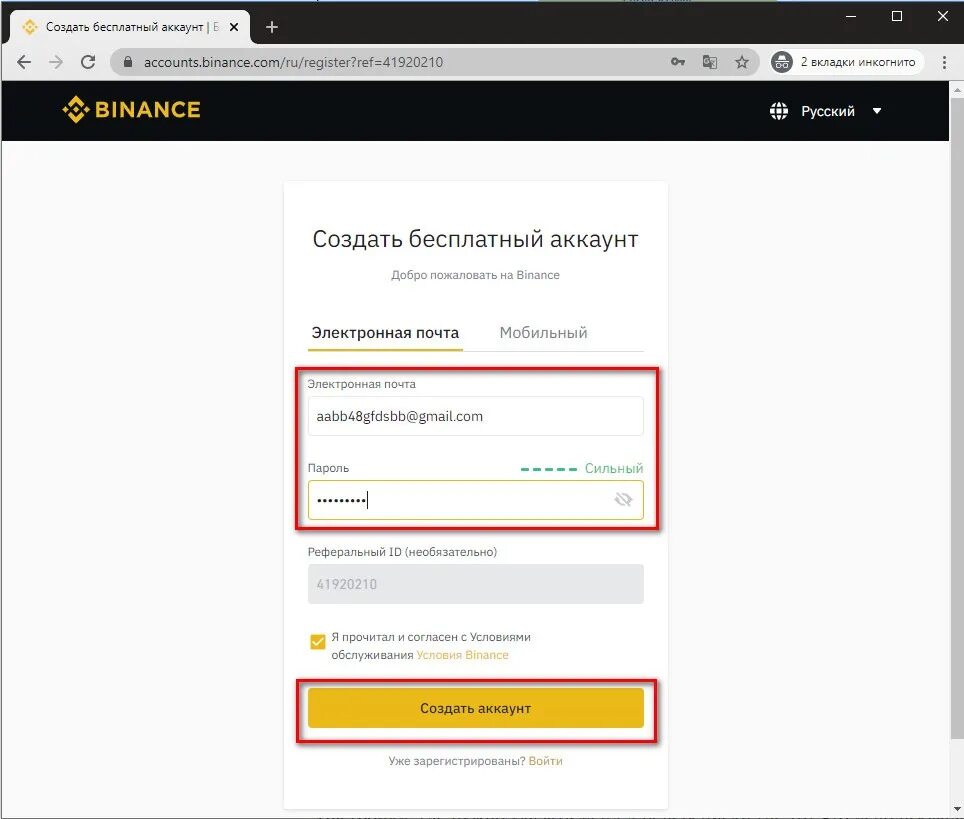Click the Binance logo
The height and width of the screenshot is (819, 964).
[x=131, y=109]
